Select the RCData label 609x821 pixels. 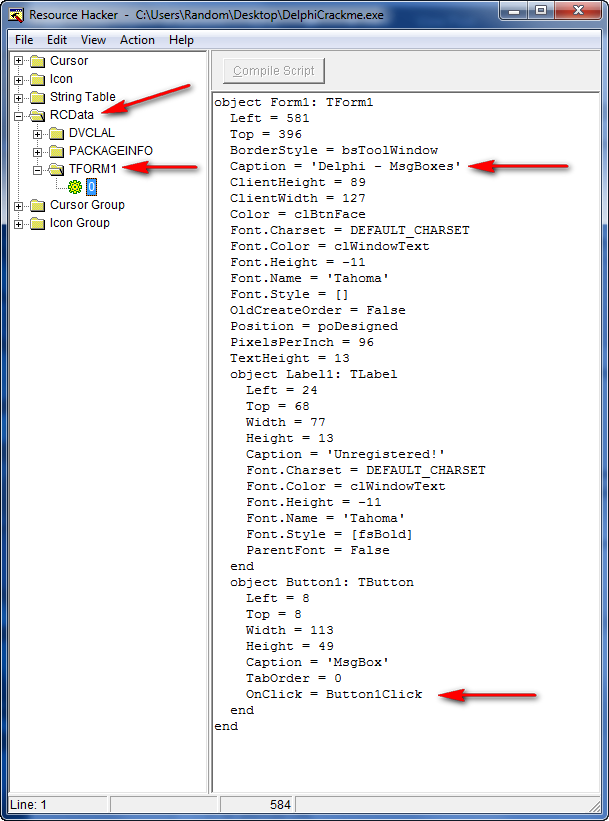(x=72, y=115)
